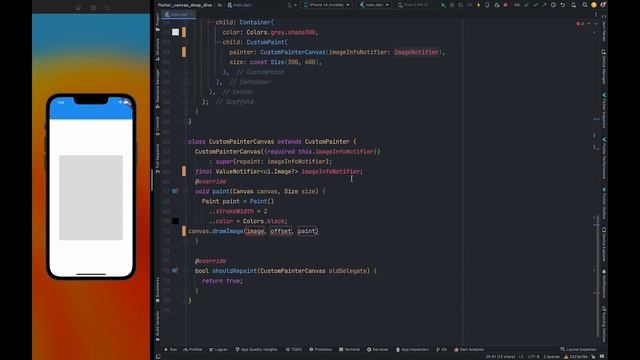Collapse the paint method fold marker
This screenshot has width=640, height=360.
pos(186,191)
